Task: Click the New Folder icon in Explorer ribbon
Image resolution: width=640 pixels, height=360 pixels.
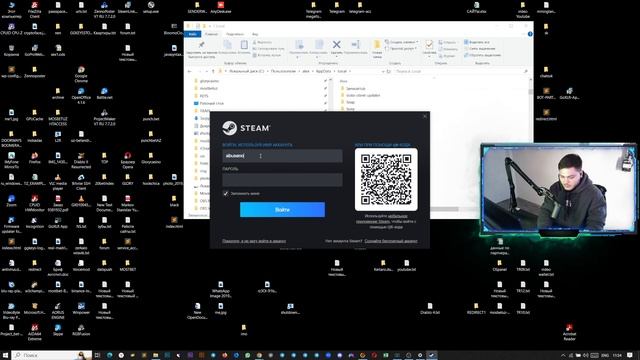Action: pyautogui.click(x=377, y=44)
